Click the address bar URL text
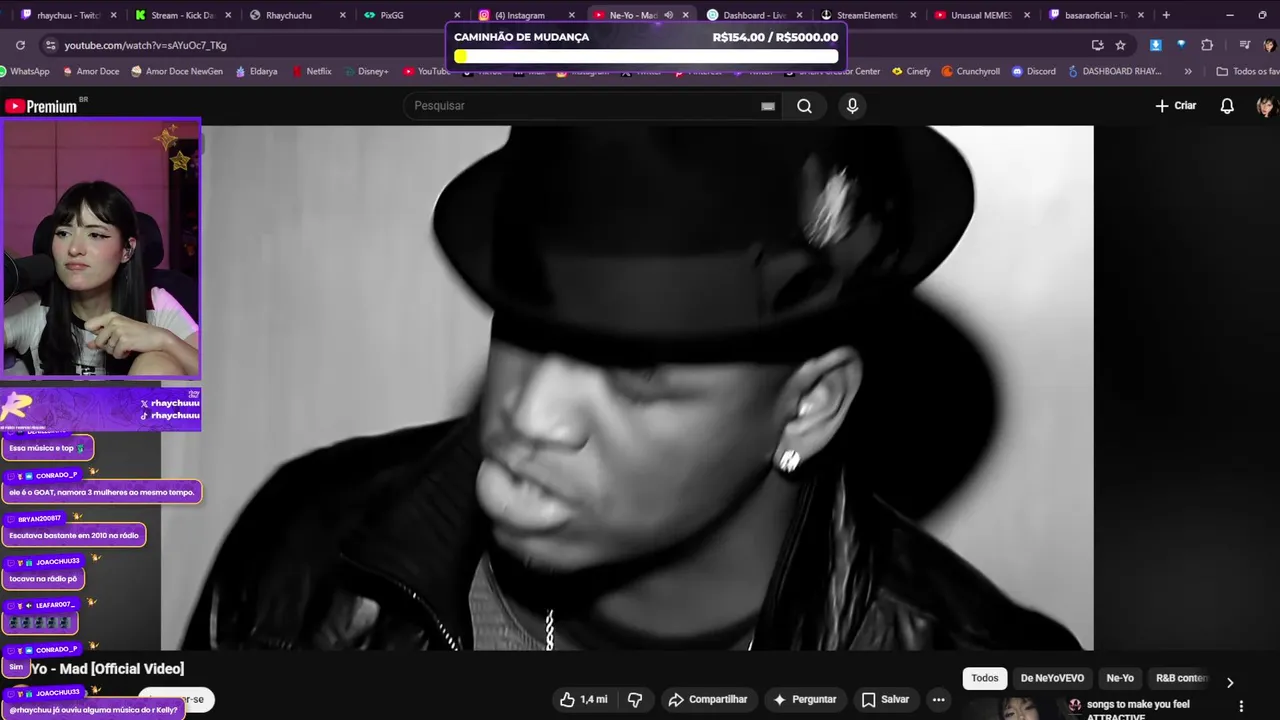Image resolution: width=1280 pixels, height=720 pixels. pyautogui.click(x=146, y=45)
